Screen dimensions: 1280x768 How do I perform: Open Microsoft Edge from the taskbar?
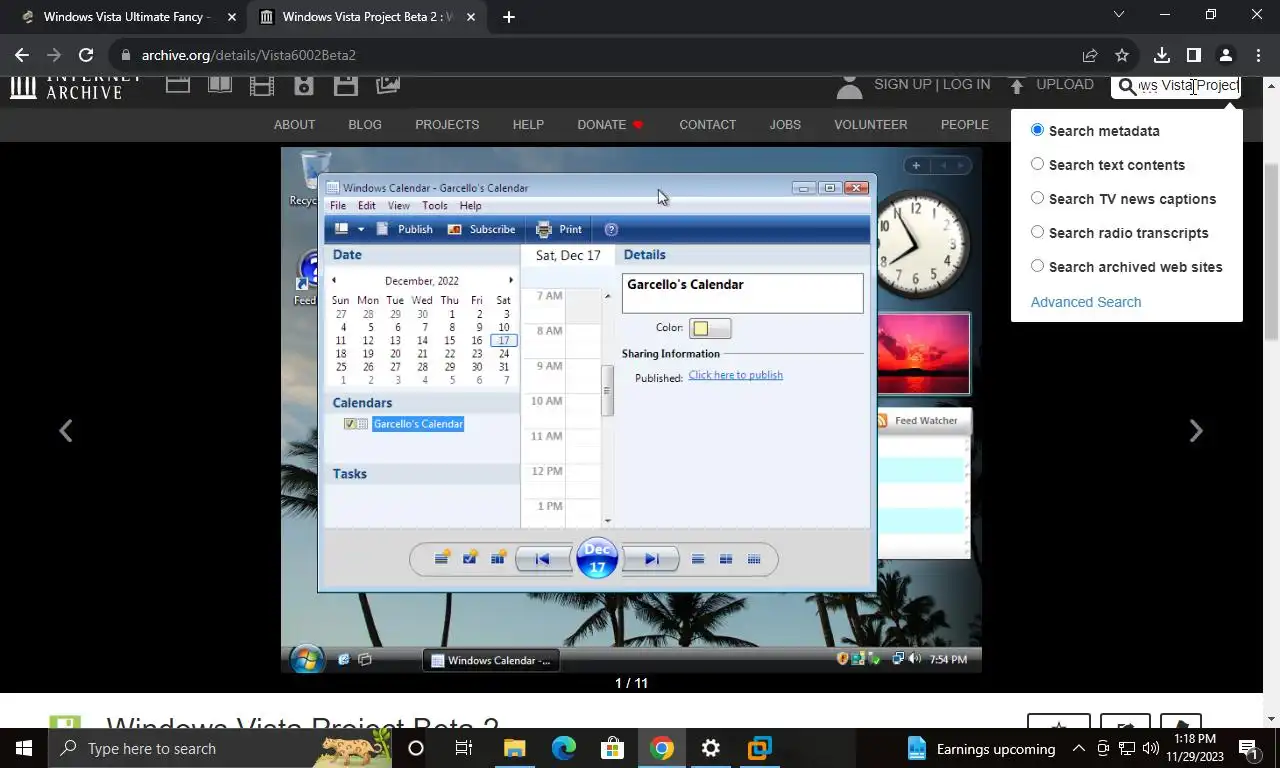[x=564, y=748]
